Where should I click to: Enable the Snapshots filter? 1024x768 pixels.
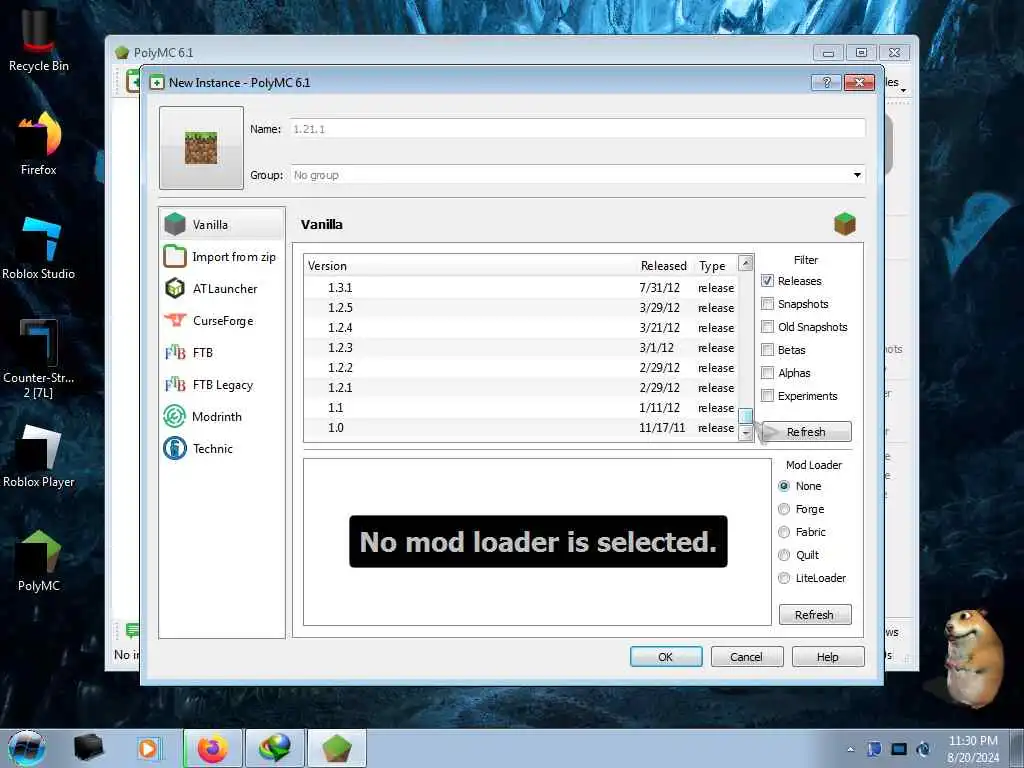pyautogui.click(x=767, y=304)
